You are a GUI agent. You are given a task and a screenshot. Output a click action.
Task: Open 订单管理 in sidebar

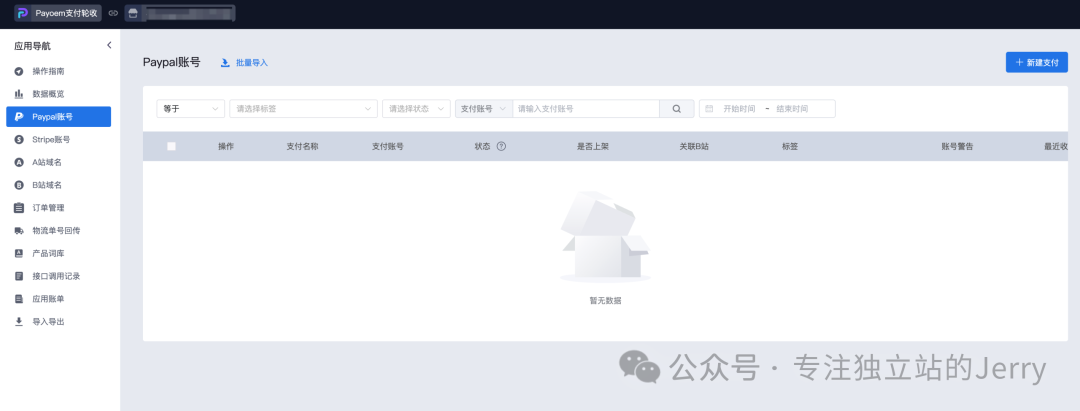pyautogui.click(x=59, y=207)
